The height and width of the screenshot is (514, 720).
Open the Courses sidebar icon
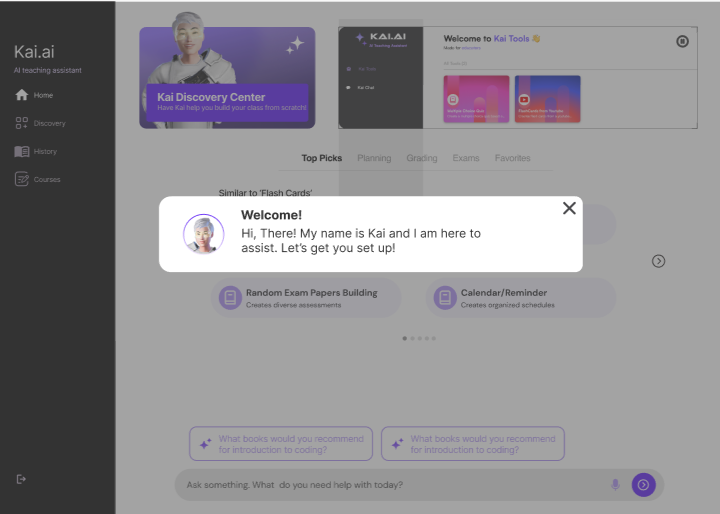point(22,179)
